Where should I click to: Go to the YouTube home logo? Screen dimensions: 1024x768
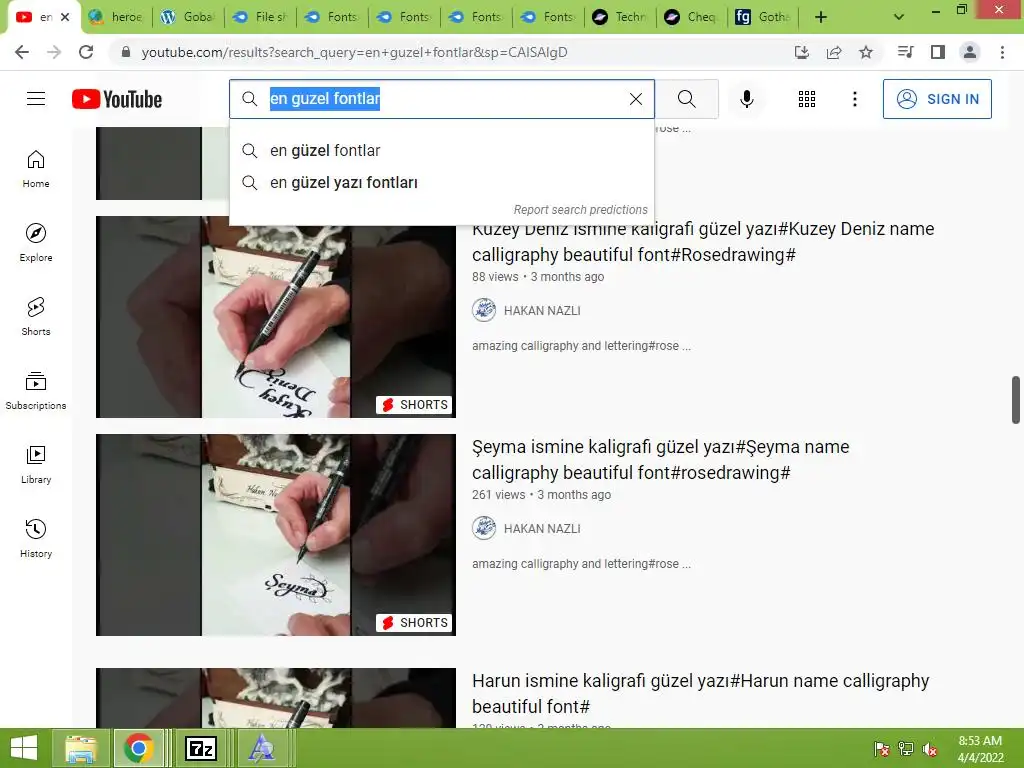(117, 99)
